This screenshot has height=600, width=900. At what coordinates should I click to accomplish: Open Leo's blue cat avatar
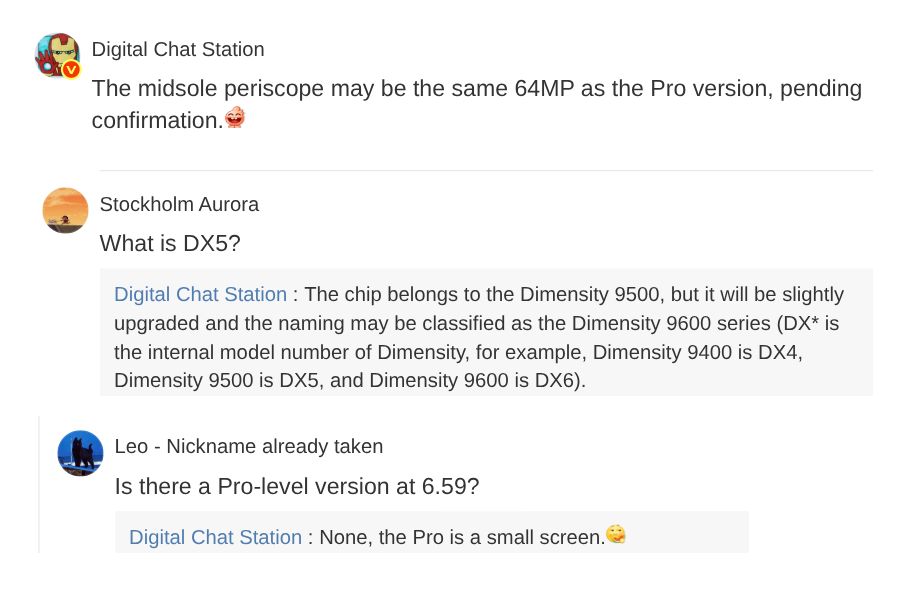(80, 453)
